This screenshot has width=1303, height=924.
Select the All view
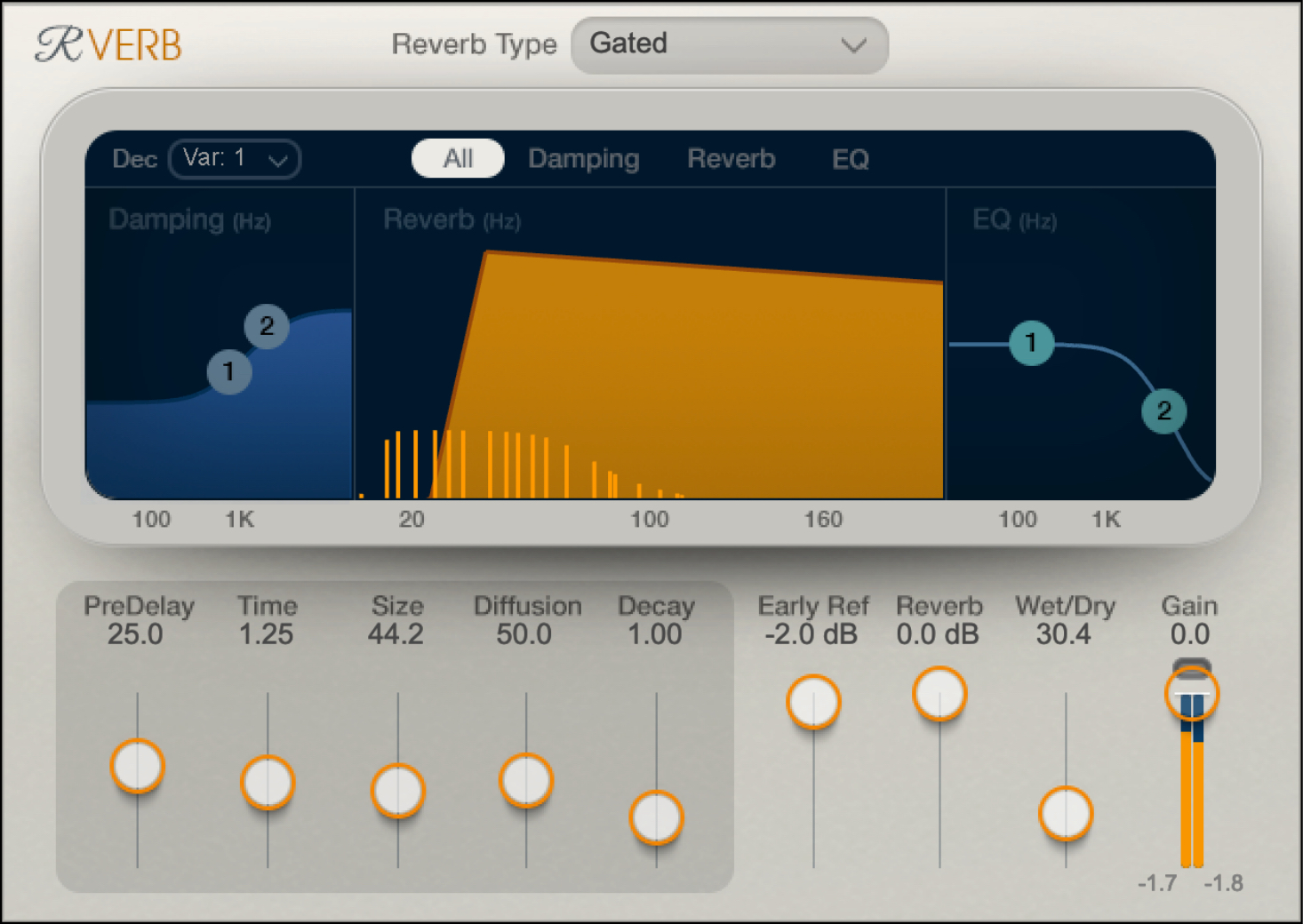pyautogui.click(x=457, y=159)
